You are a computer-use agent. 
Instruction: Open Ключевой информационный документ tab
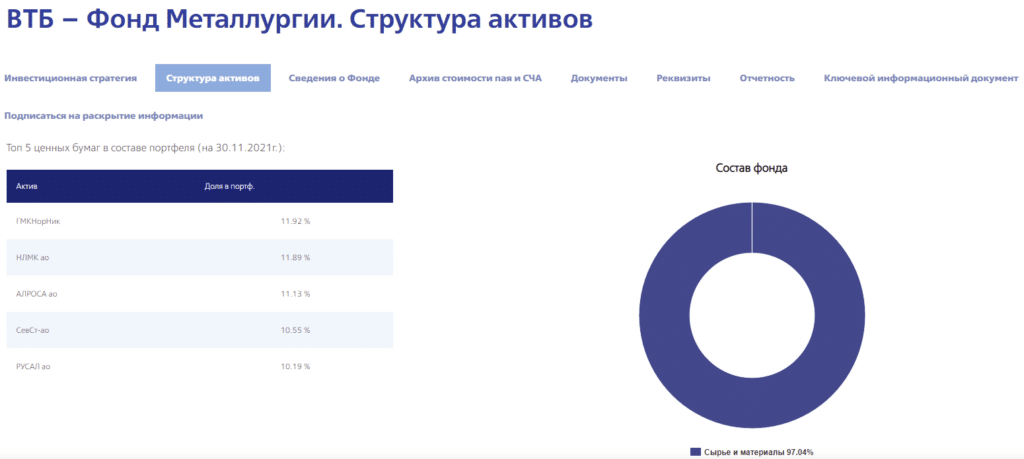pyautogui.click(x=921, y=78)
